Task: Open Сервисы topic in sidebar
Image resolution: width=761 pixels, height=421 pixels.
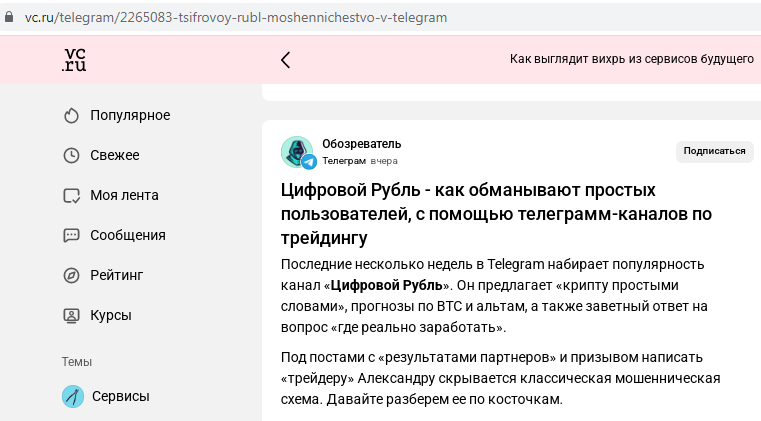Action: coord(121,397)
